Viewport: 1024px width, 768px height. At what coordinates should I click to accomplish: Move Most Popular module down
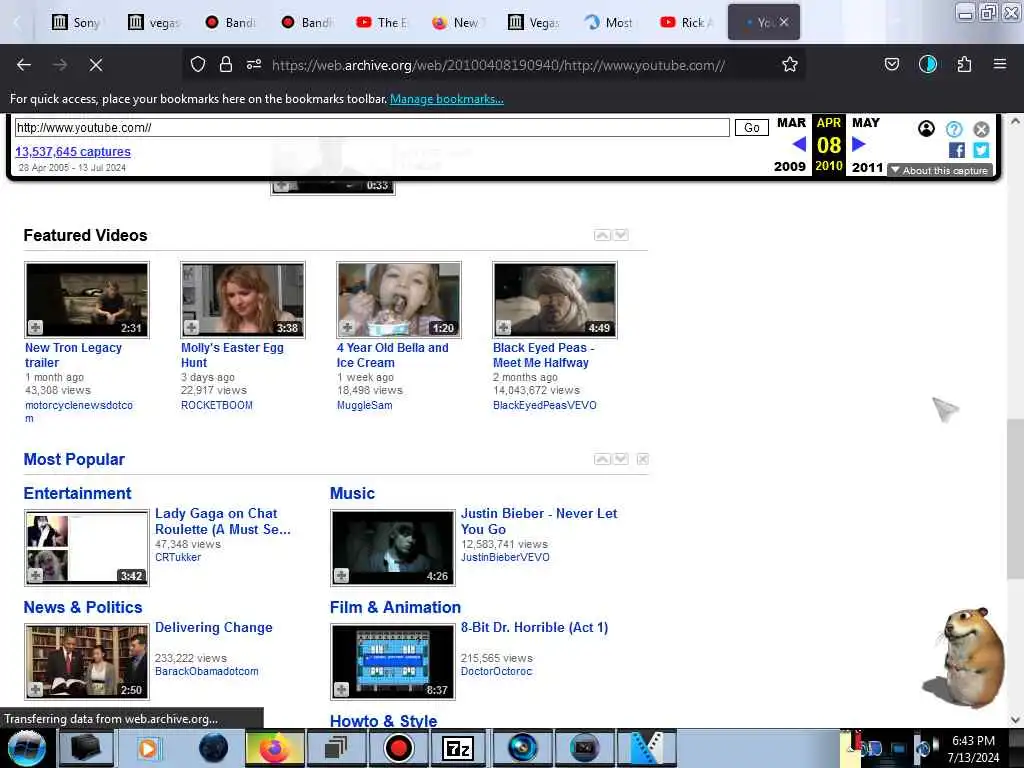click(621, 459)
